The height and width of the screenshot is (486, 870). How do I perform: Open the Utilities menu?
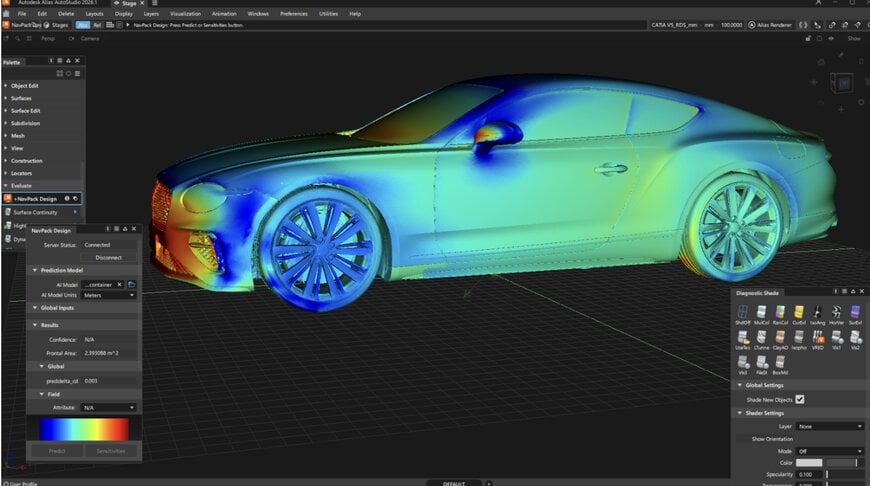[328, 14]
